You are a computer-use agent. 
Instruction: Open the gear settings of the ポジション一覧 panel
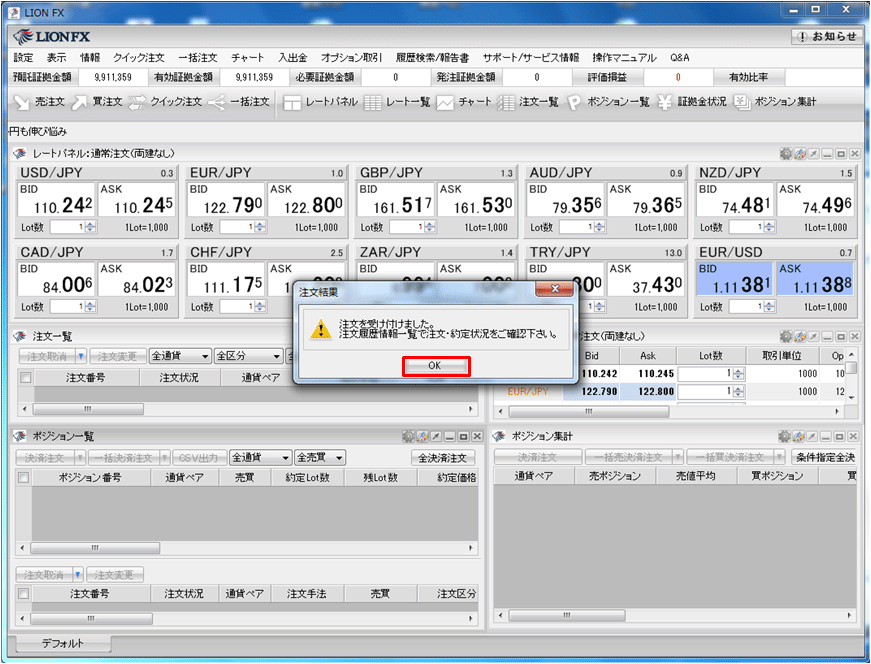tap(408, 437)
